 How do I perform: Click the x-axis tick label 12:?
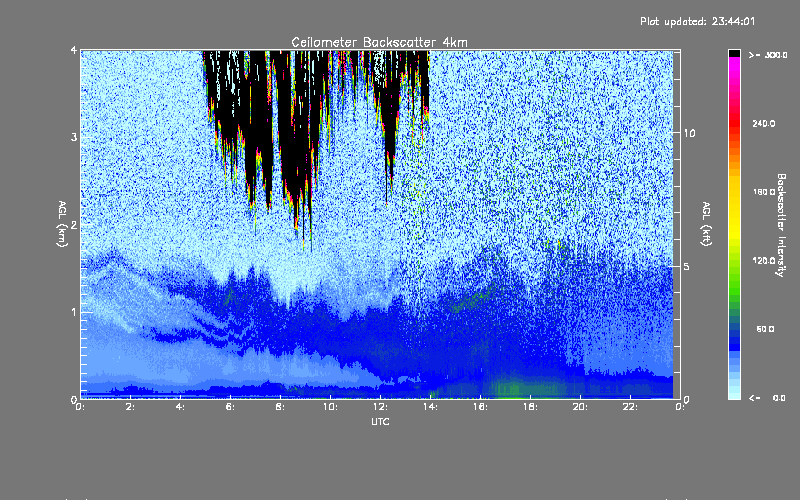click(380, 407)
